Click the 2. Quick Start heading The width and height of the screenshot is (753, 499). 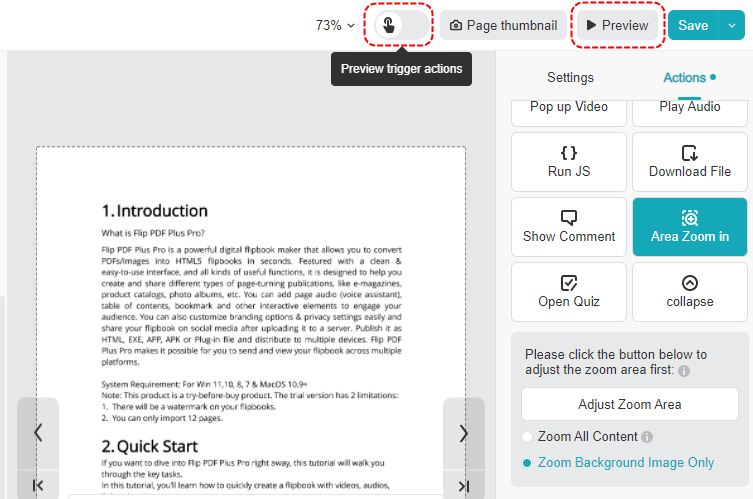pyautogui.click(x=149, y=446)
